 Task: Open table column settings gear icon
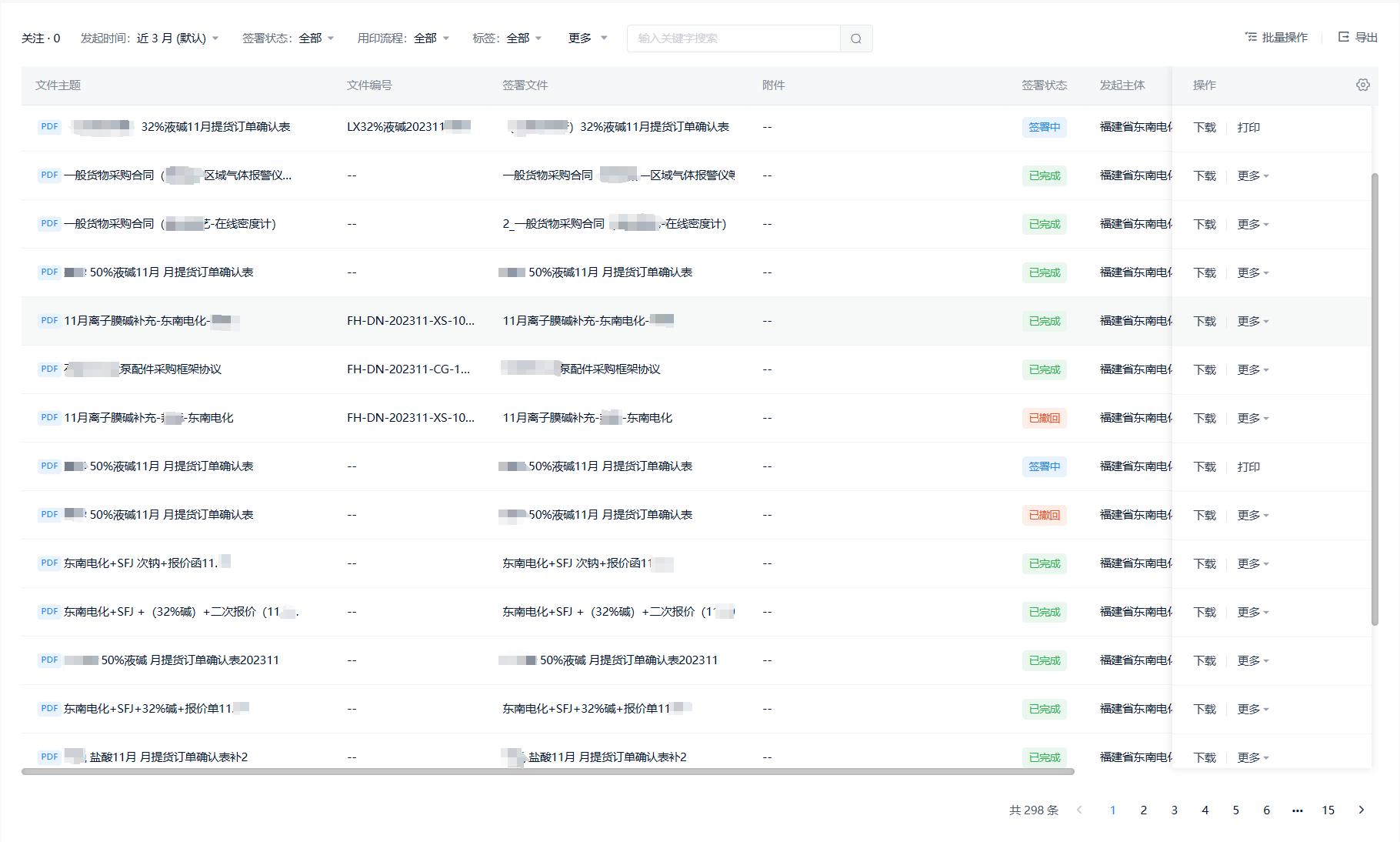(x=1362, y=85)
